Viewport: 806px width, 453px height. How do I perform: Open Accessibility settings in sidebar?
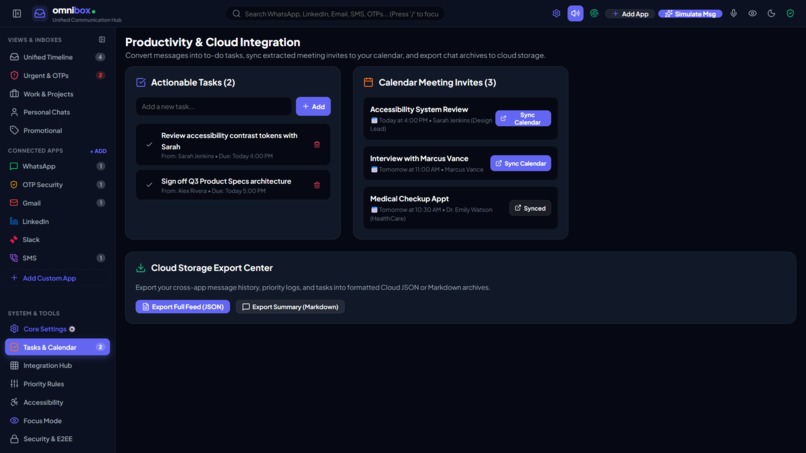[x=57, y=403]
